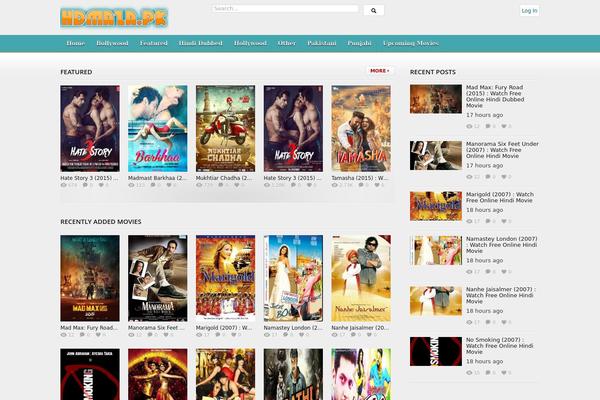Click comment icon under No Smoking recent post
The image size is (600, 400).
(x=488, y=373)
